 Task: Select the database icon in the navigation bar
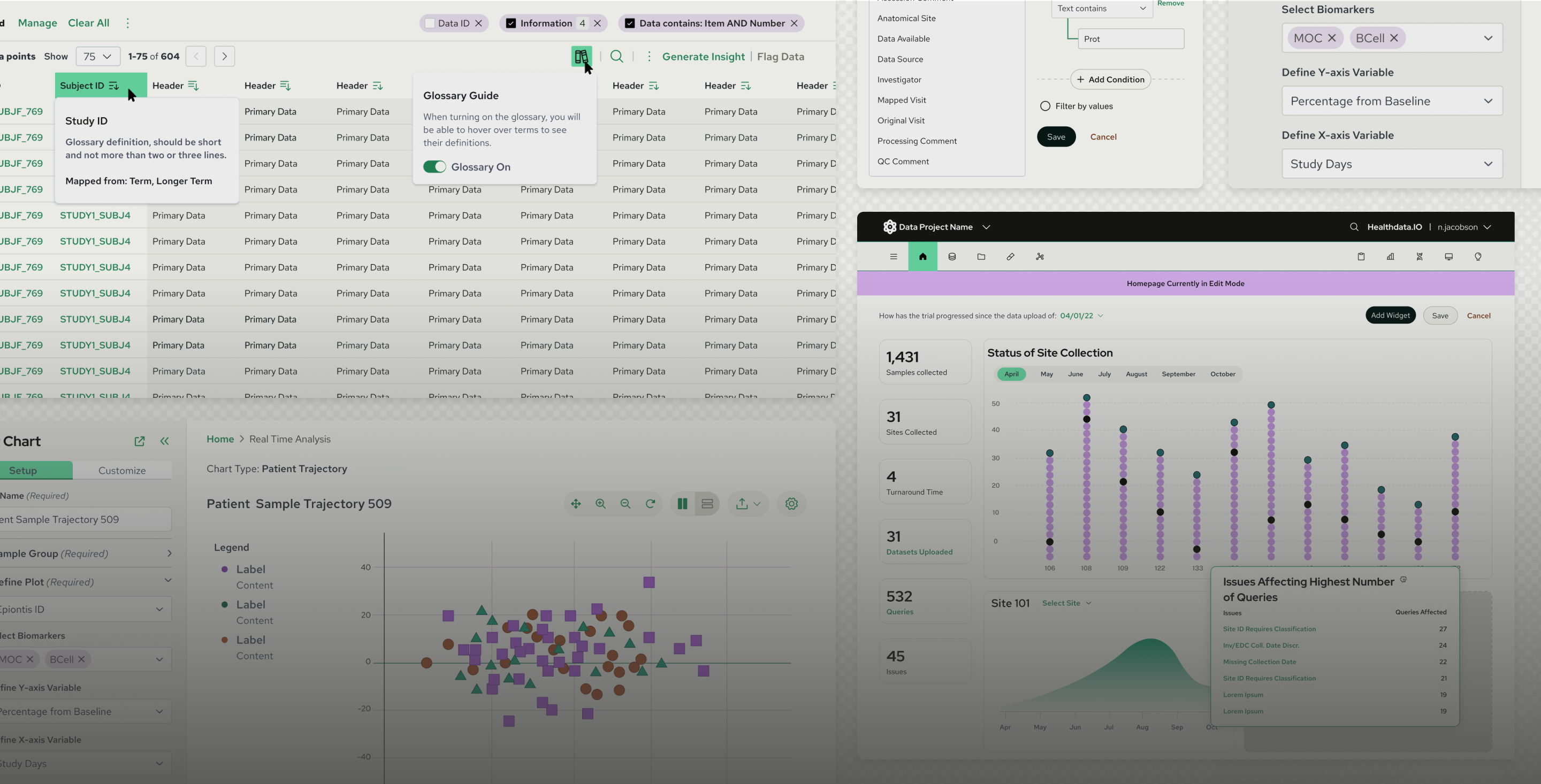tap(952, 257)
